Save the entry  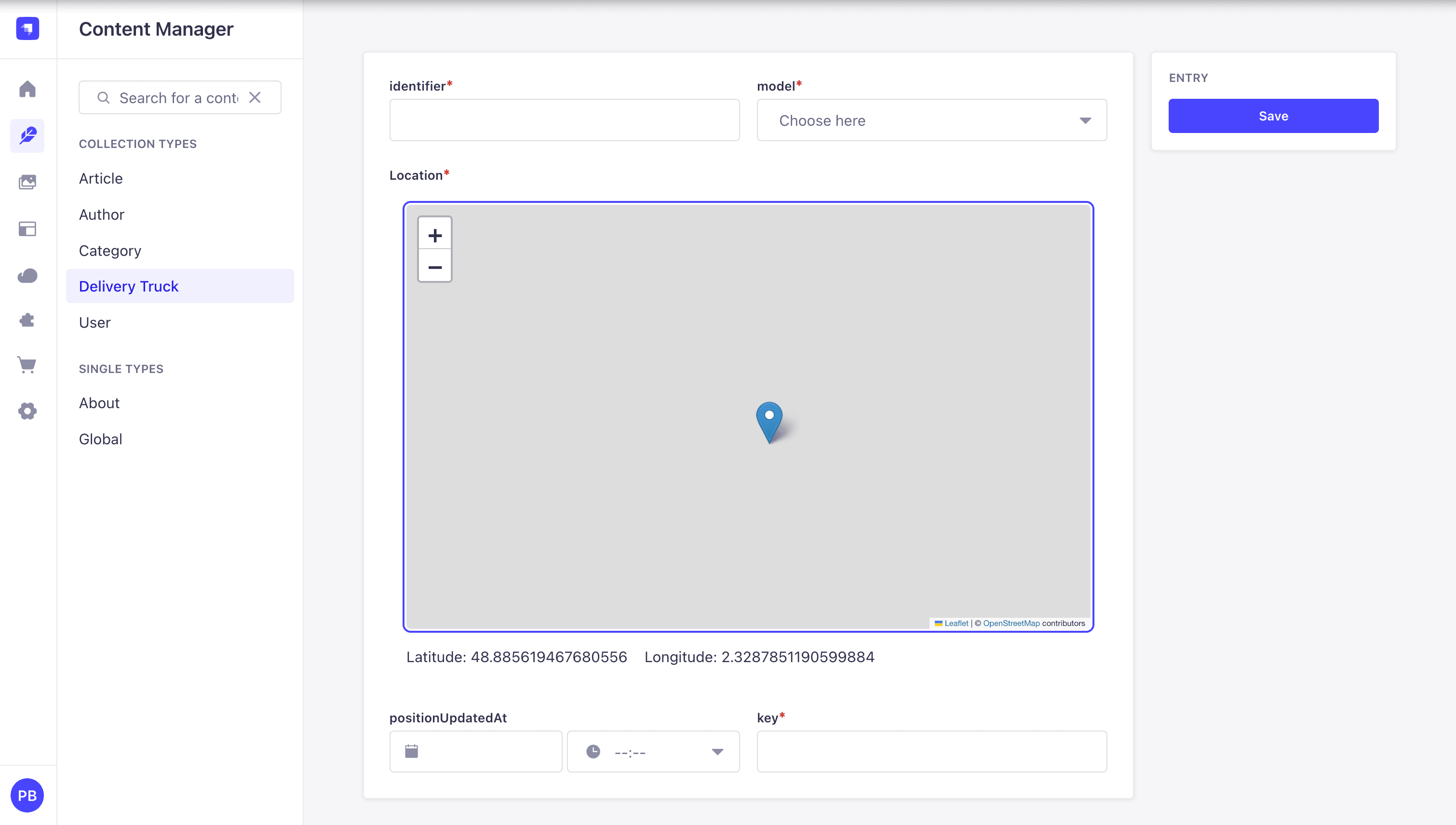[x=1273, y=116]
